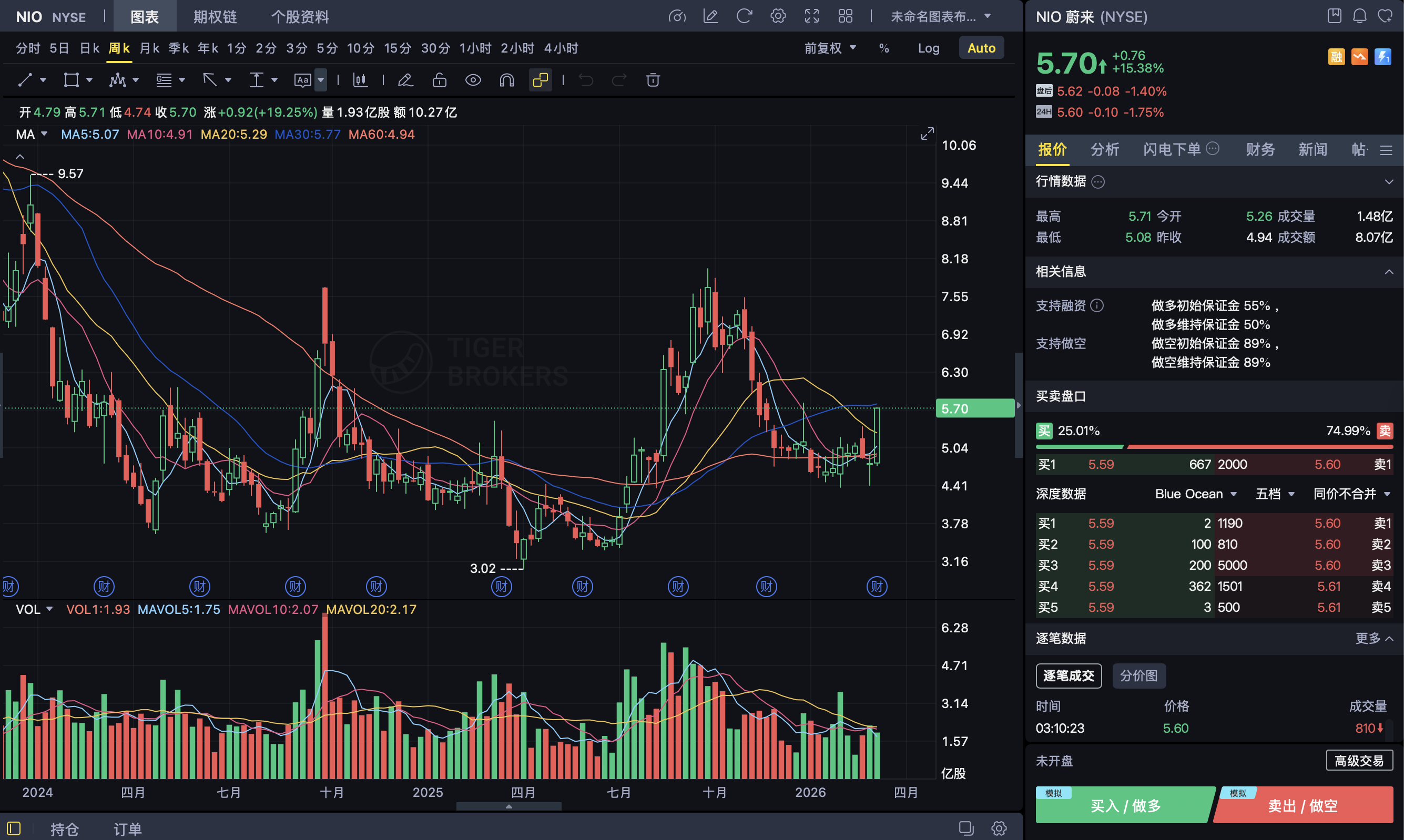Viewport: 1404px width, 840px height.
Task: Collapse the 相关信息 section
Action: point(1389,272)
